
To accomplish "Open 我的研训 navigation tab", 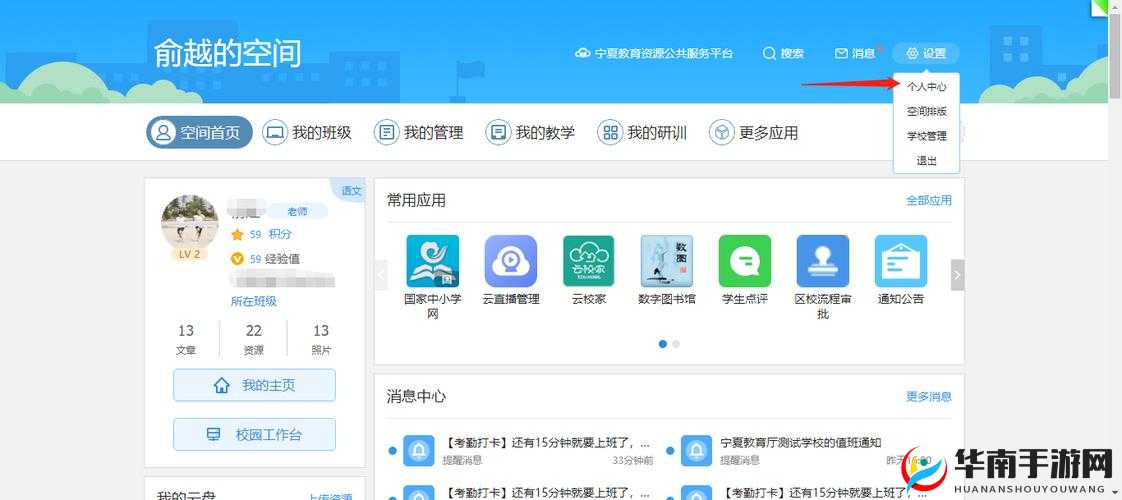I will 642,132.
